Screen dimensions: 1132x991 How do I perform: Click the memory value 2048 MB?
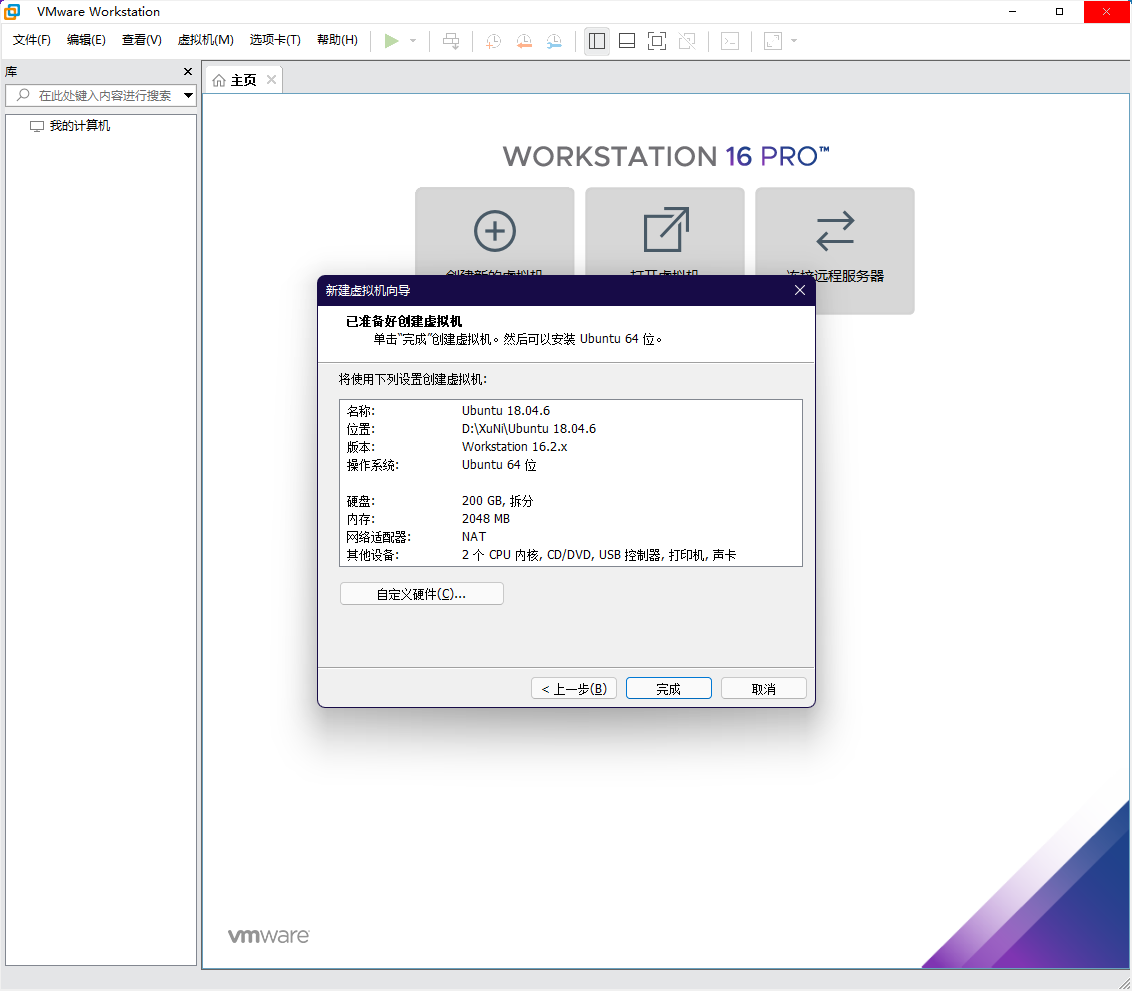pos(486,519)
